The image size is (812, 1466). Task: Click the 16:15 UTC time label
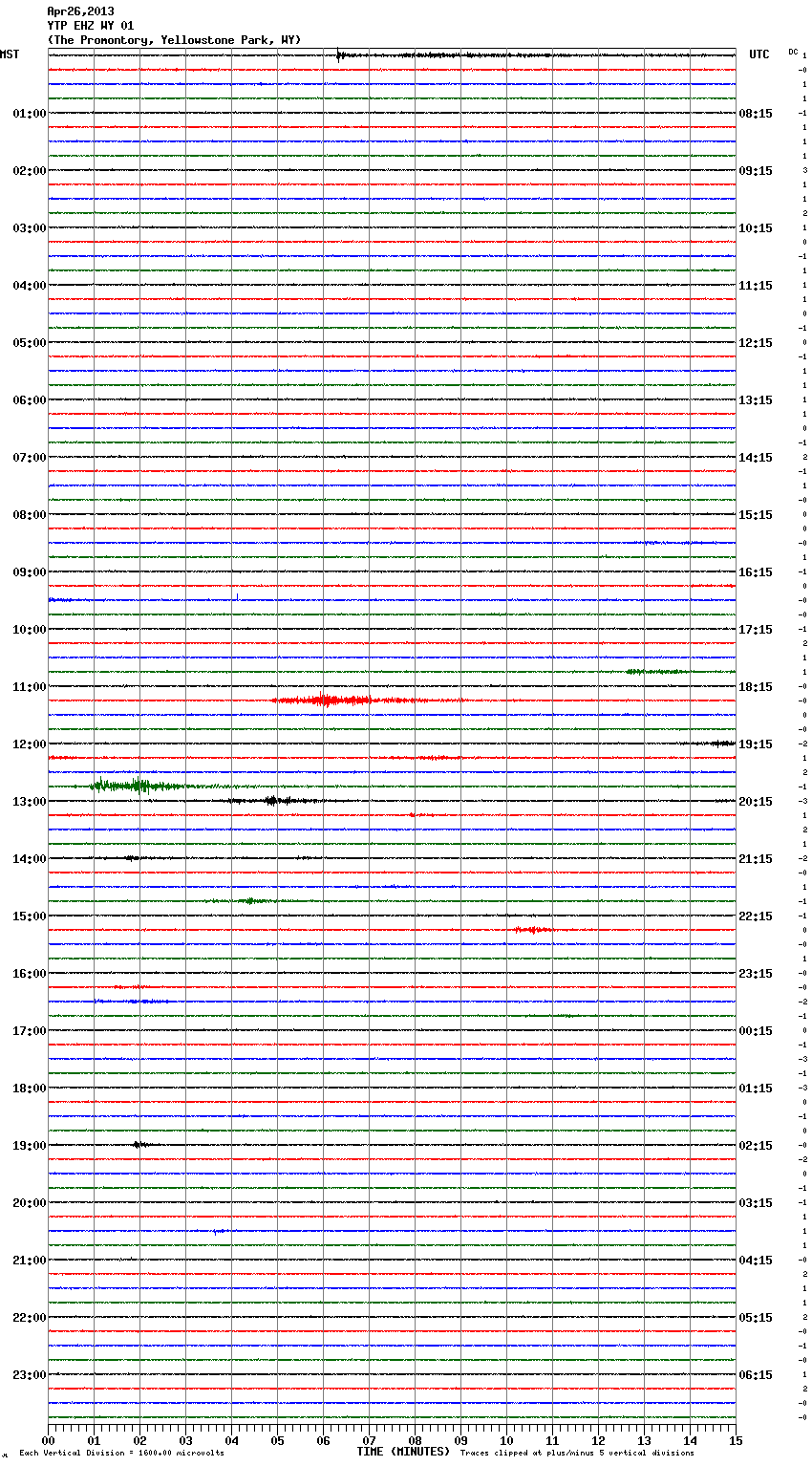tap(756, 572)
